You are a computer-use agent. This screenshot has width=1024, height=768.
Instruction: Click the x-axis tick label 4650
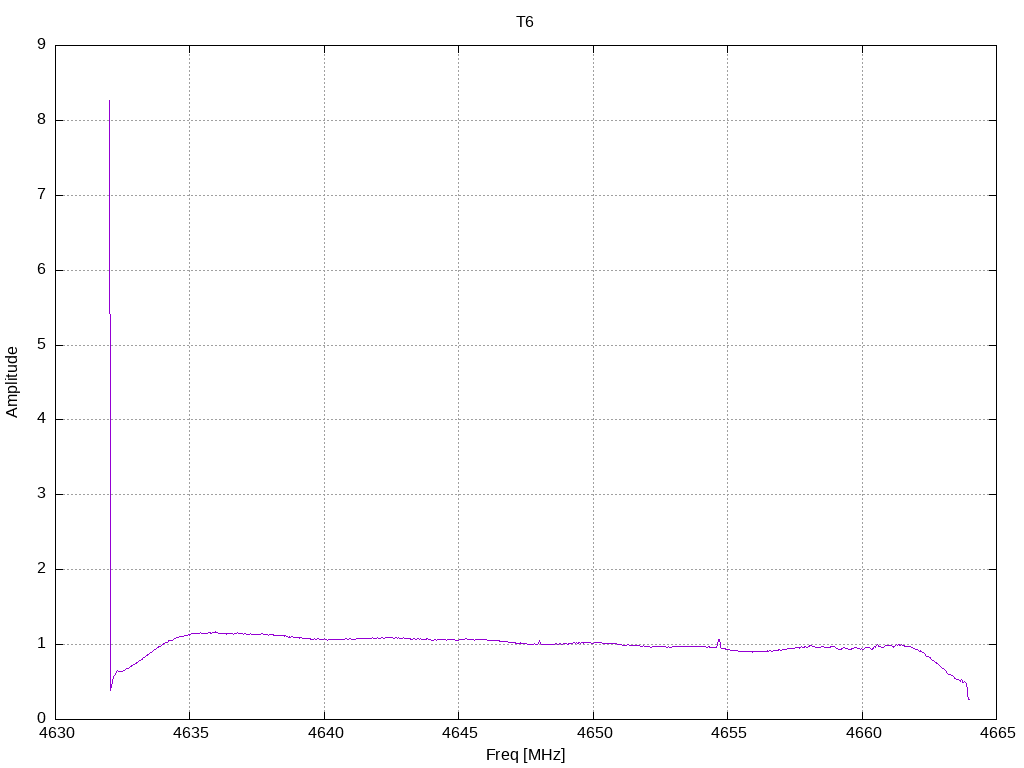594,733
